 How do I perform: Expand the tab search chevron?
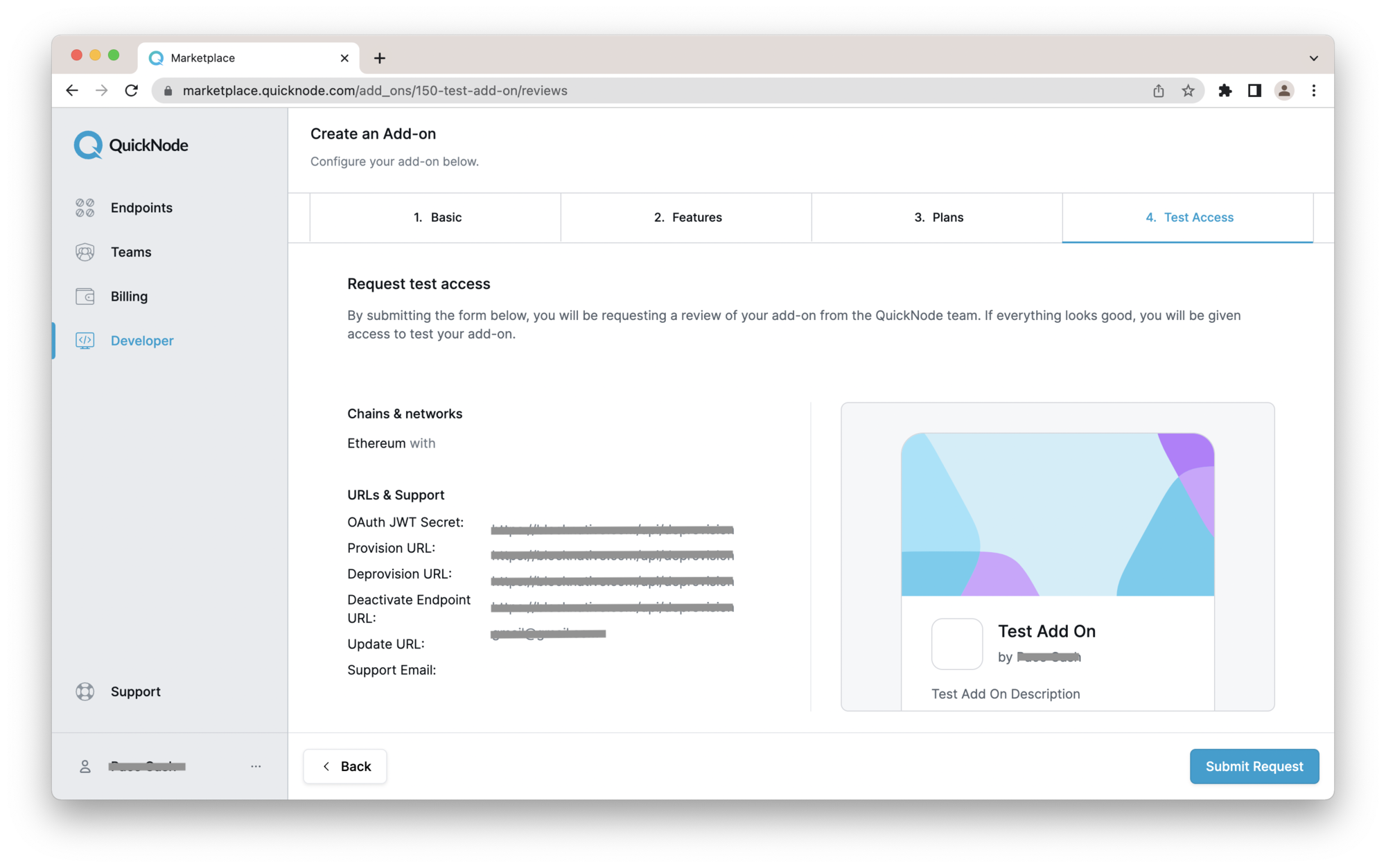pos(1314,58)
